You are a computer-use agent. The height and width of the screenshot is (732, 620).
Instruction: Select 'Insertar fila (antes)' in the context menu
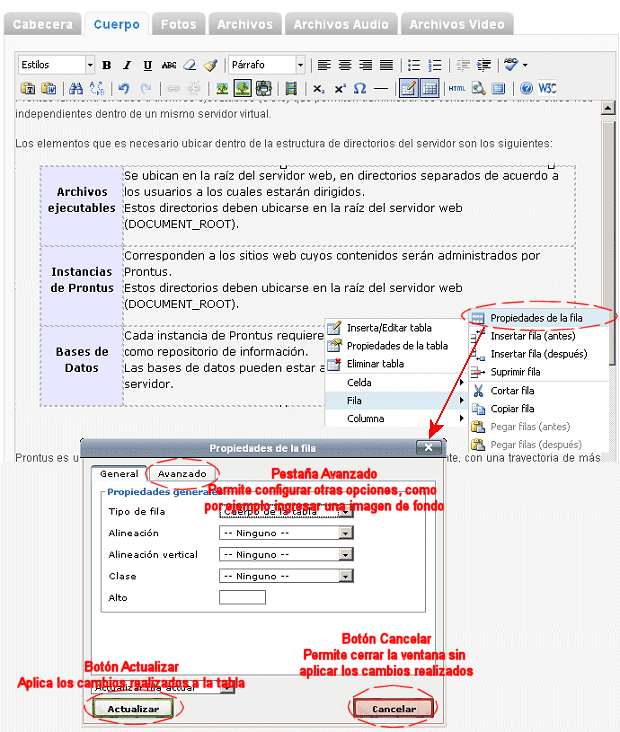(530, 336)
